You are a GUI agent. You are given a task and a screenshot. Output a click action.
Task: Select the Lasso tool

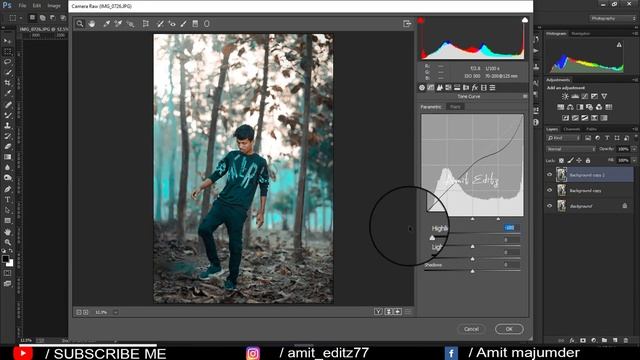click(7, 62)
